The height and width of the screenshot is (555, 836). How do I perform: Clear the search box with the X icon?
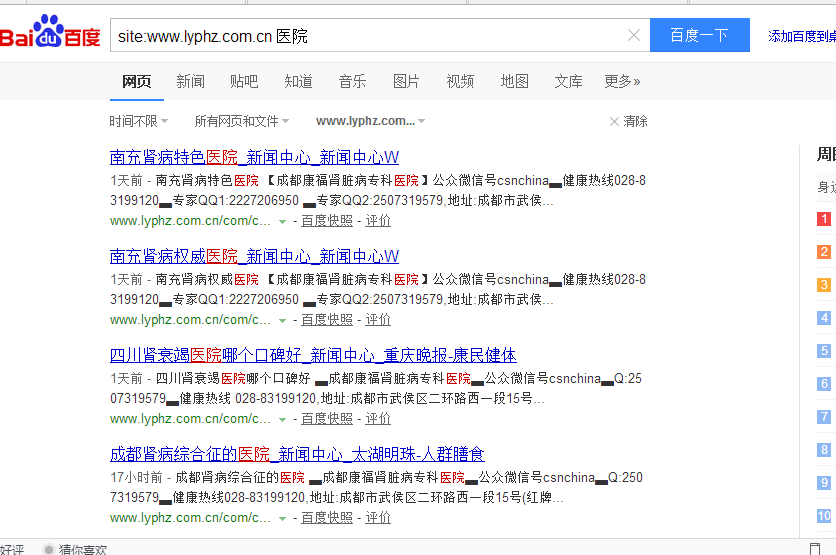634,35
